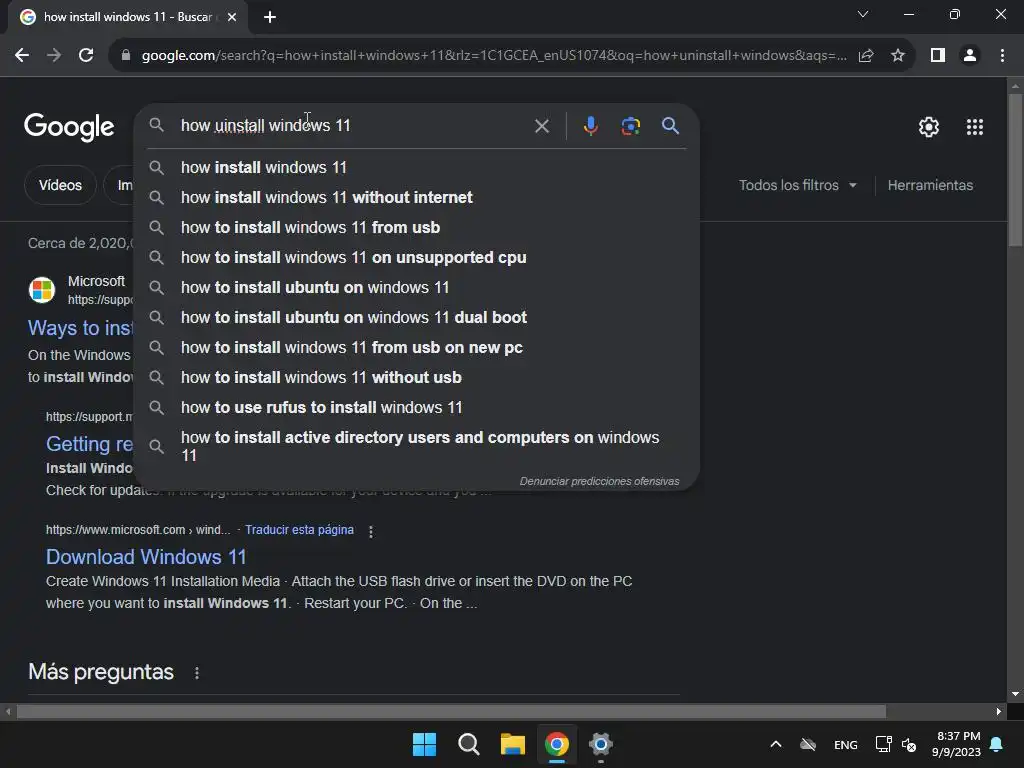Open File Explorer from taskbar
This screenshot has width=1024, height=768.
point(513,744)
